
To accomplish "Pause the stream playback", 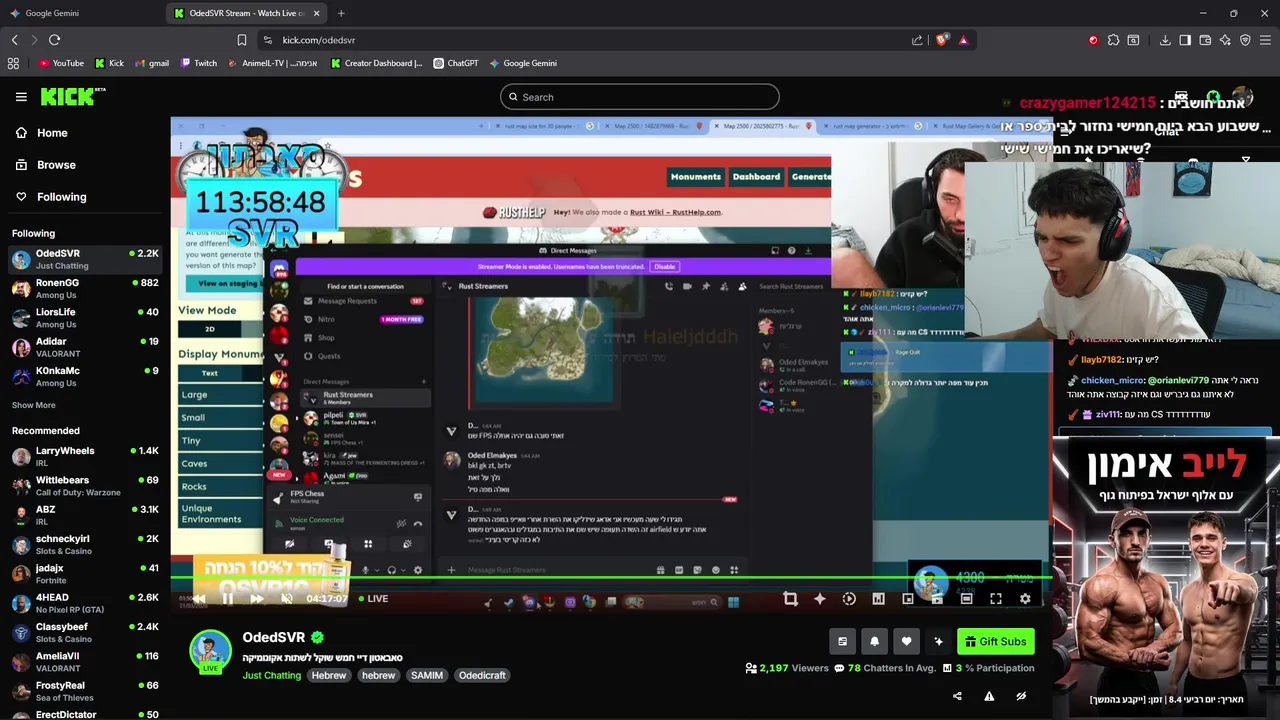I will pyautogui.click(x=227, y=599).
